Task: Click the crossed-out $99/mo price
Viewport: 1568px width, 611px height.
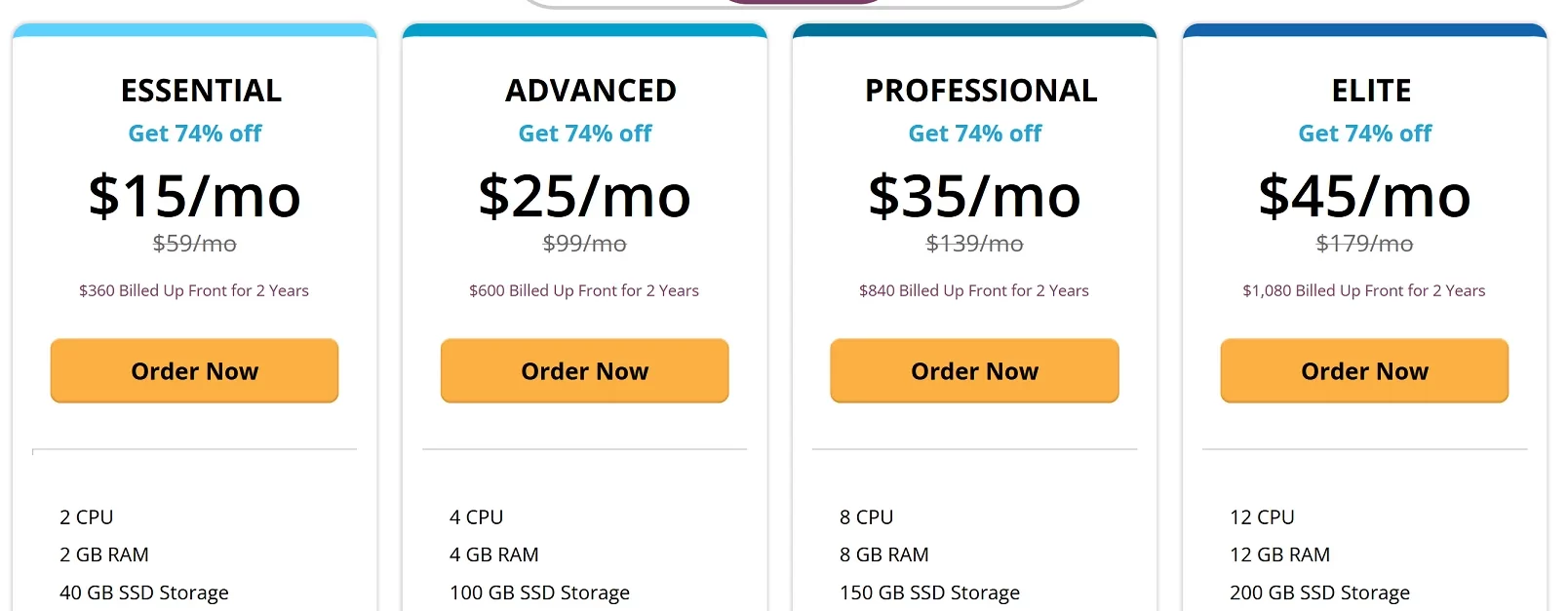Action: click(585, 244)
